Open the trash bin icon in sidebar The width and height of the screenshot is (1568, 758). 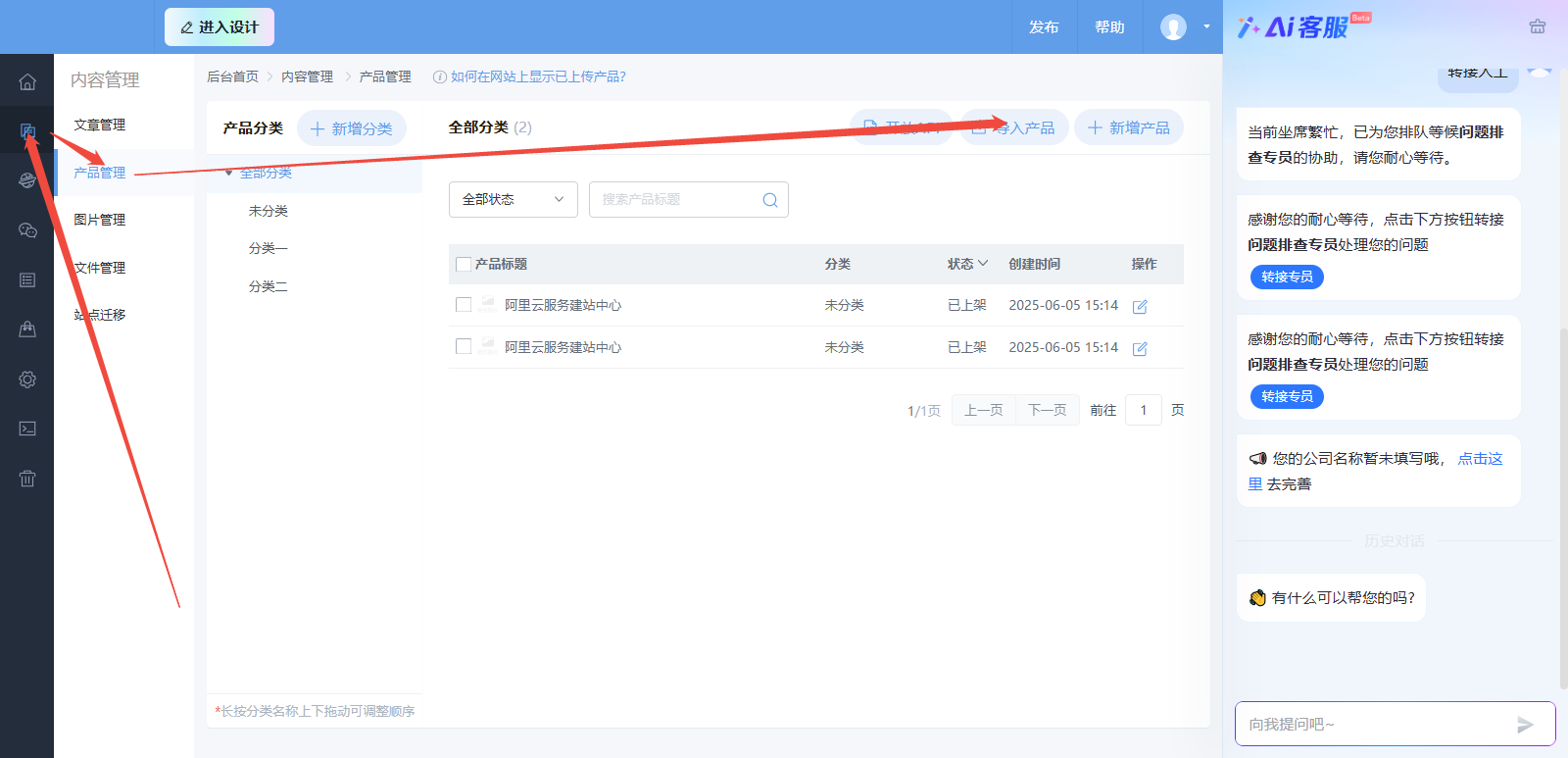point(27,479)
